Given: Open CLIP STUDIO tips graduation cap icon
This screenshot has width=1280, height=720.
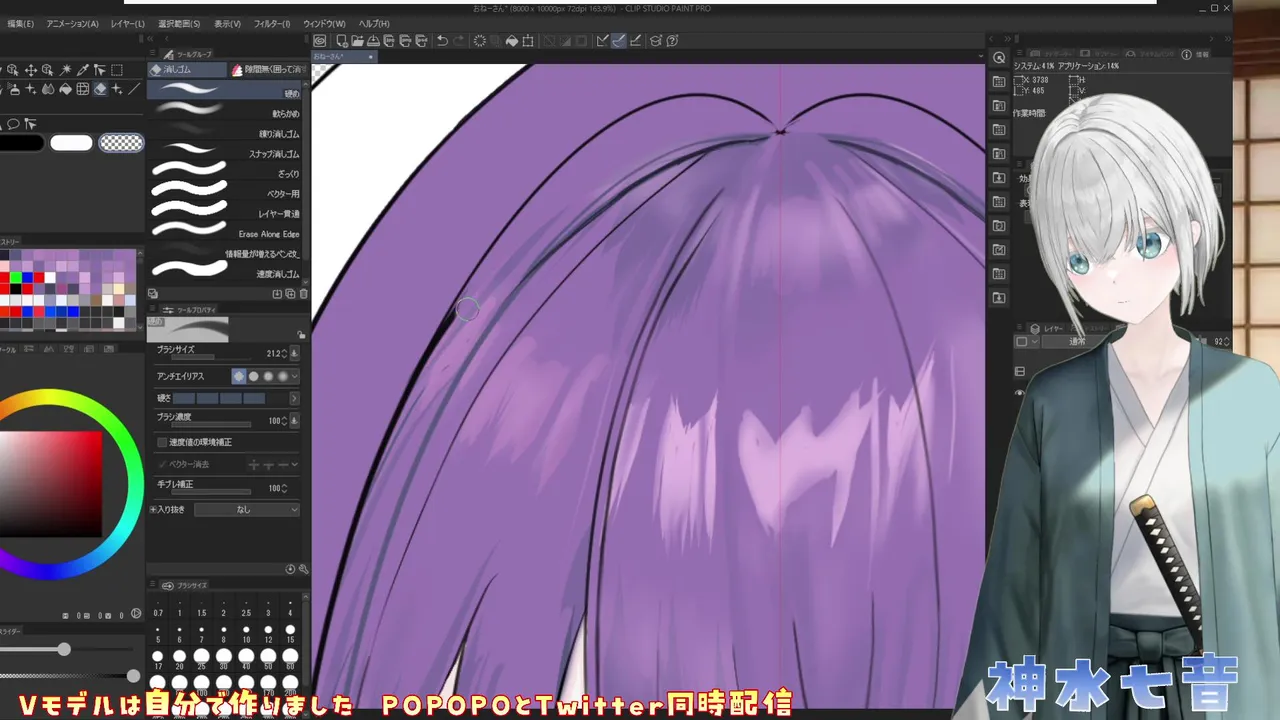Looking at the screenshot, I should click(656, 41).
